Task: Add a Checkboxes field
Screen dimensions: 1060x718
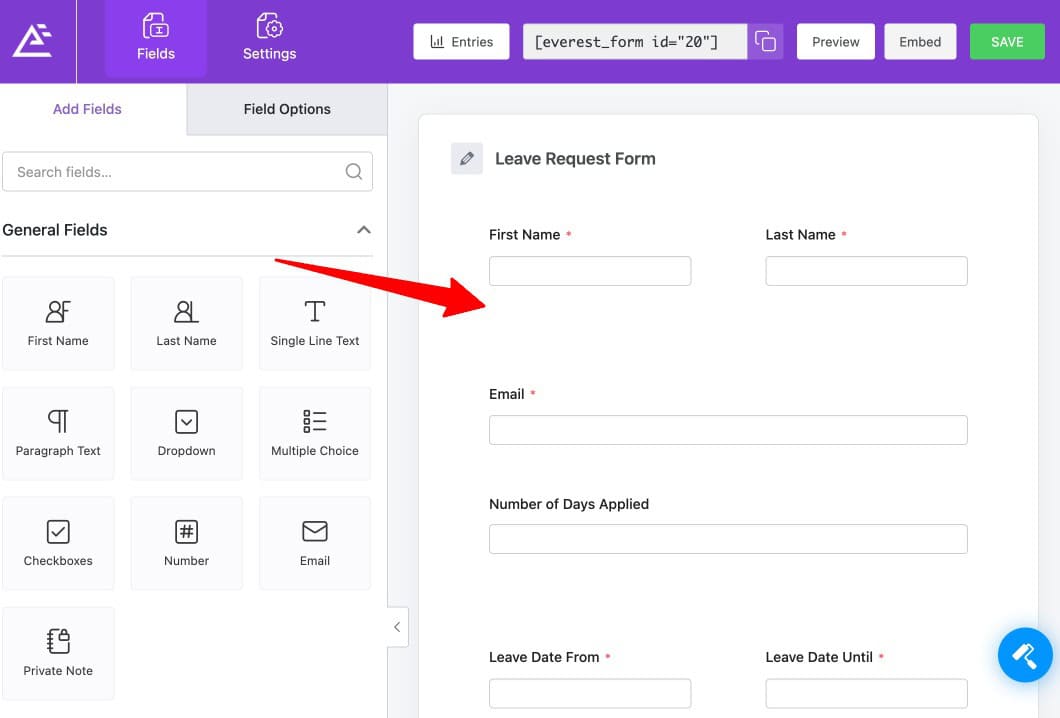Action: [x=58, y=544]
